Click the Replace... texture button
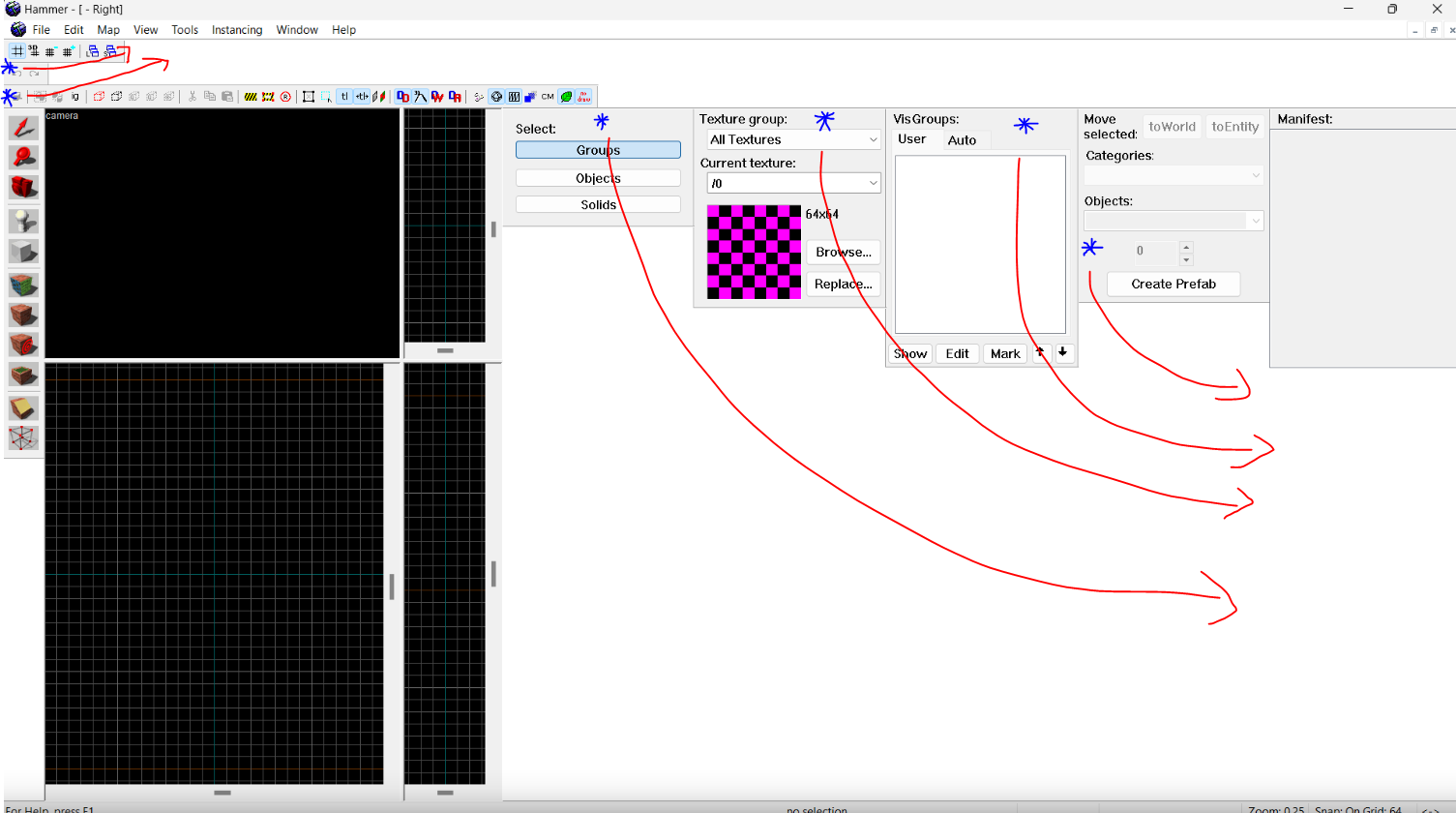Image resolution: width=1456 pixels, height=813 pixels. tap(844, 284)
